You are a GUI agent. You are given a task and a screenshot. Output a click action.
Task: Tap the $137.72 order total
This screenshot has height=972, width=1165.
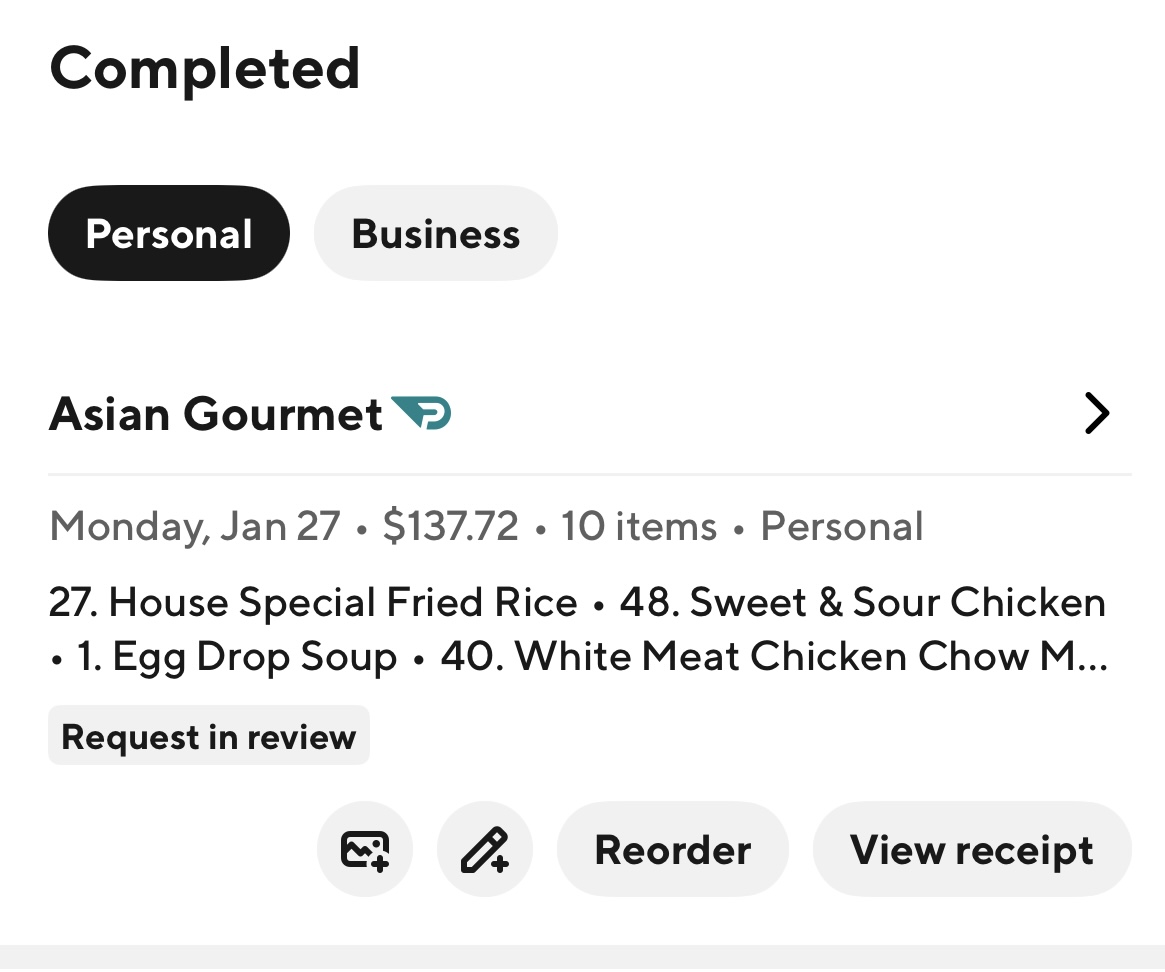pos(450,526)
